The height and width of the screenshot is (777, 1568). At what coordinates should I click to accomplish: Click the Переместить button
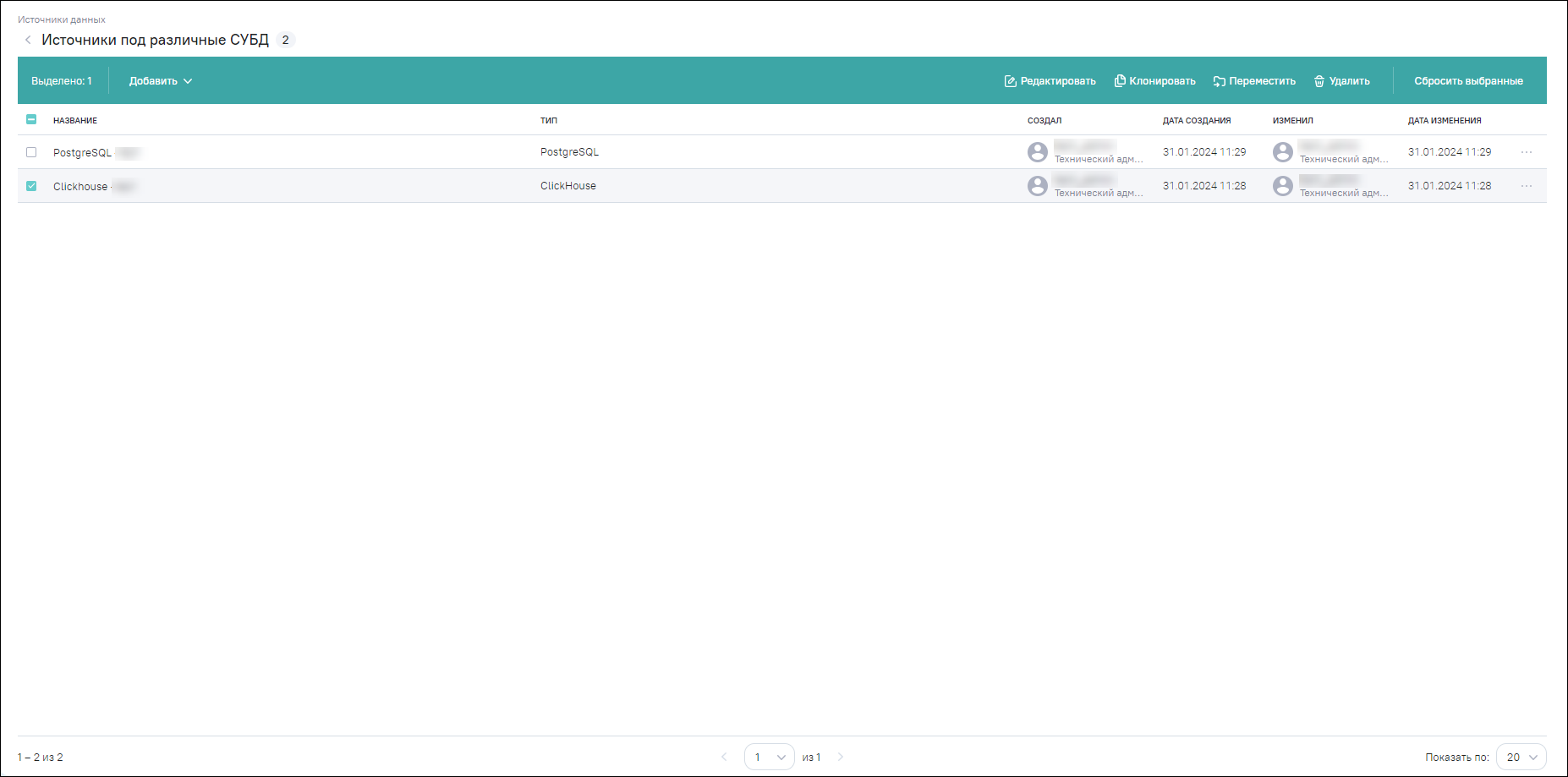coord(1254,81)
